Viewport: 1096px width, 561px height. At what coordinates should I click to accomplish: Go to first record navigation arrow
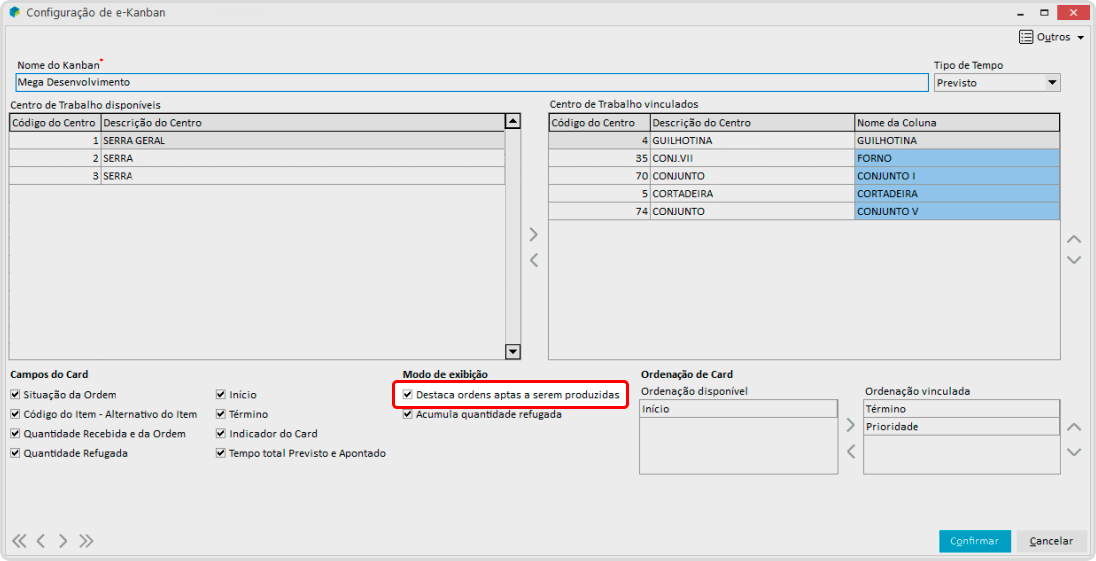pyautogui.click(x=19, y=541)
